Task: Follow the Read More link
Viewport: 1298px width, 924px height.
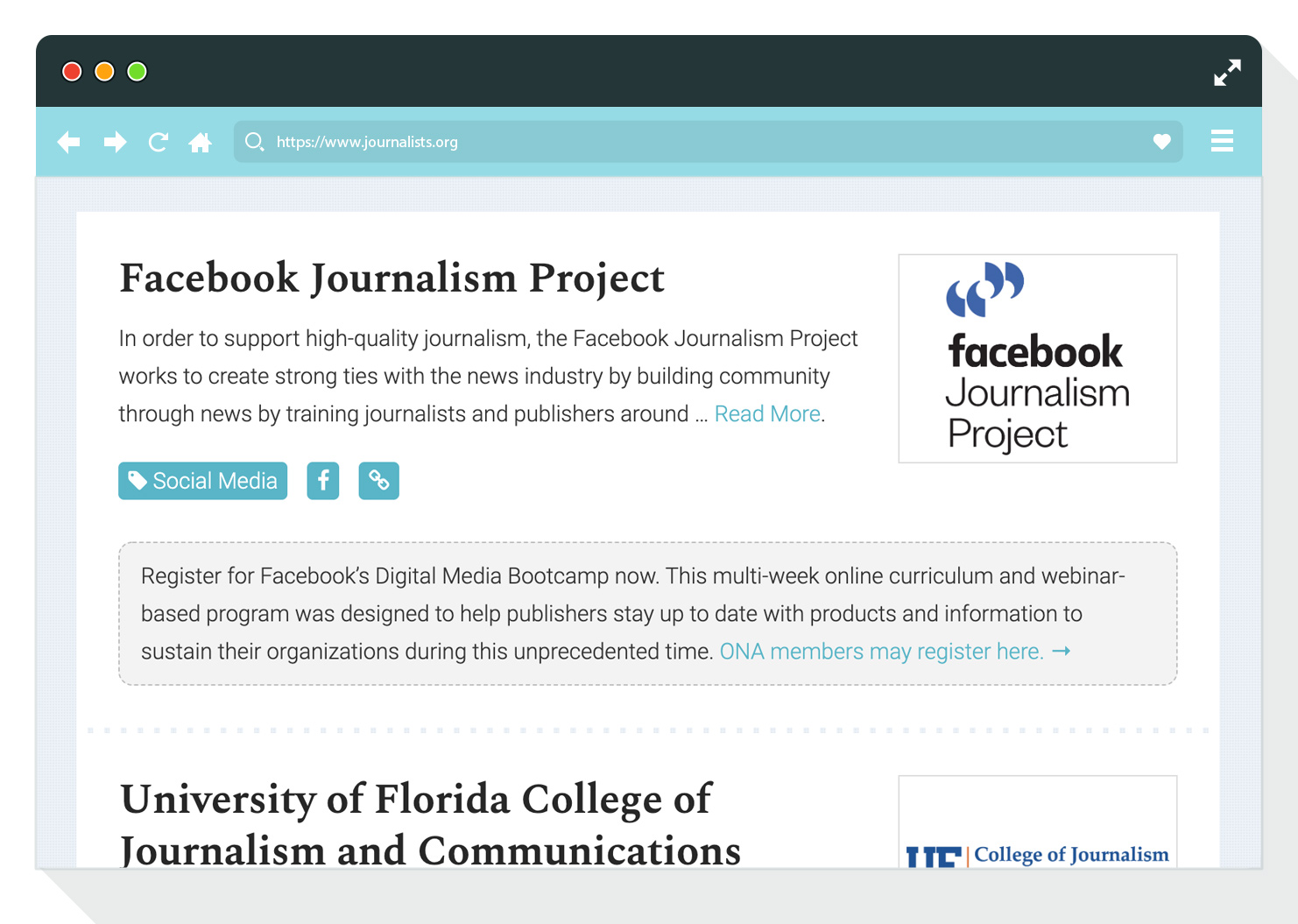Action: coord(767,413)
